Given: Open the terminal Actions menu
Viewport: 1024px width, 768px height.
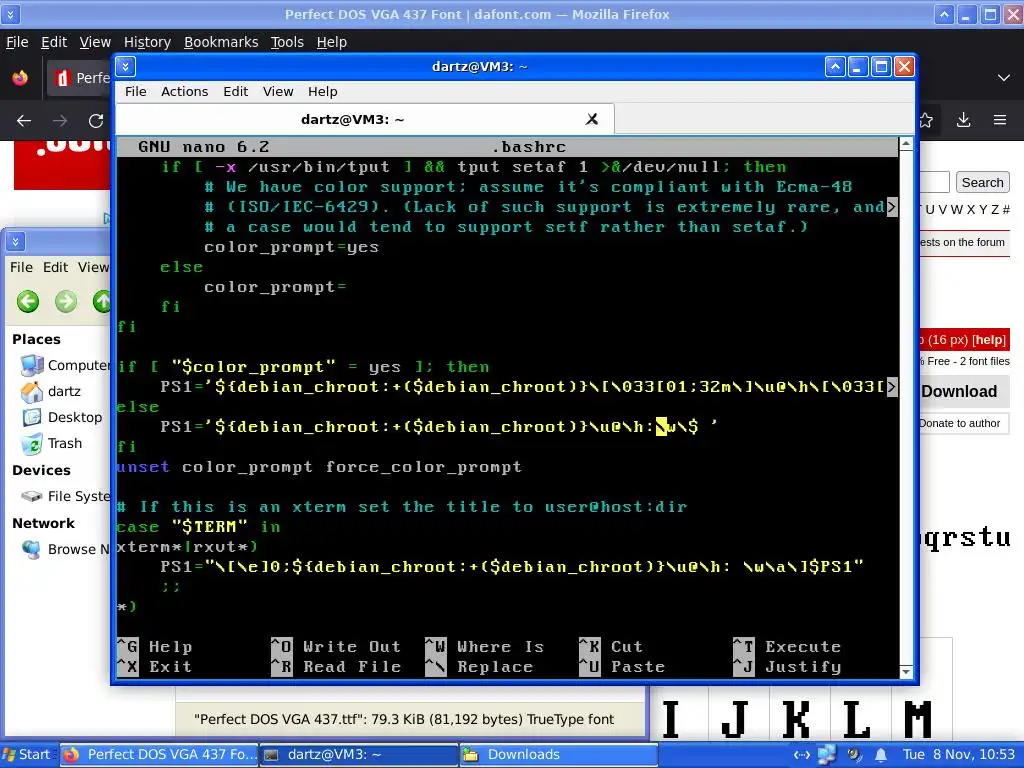Looking at the screenshot, I should 184,91.
